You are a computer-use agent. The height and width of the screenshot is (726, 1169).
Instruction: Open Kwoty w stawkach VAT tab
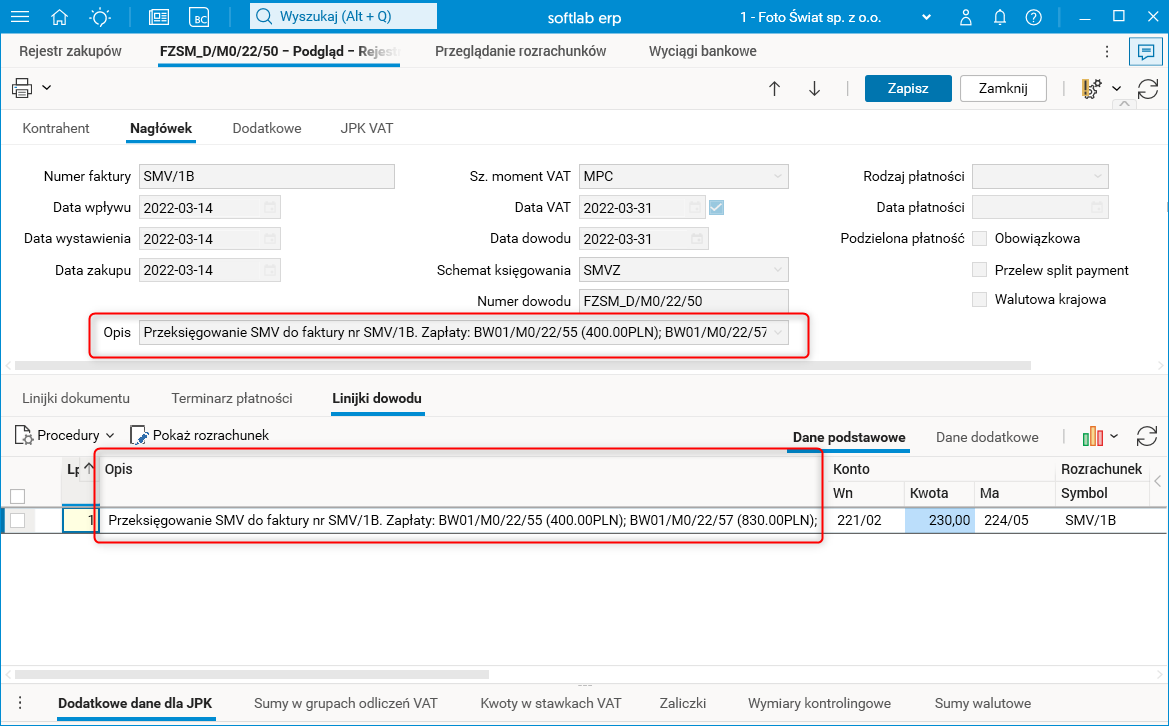point(551,703)
